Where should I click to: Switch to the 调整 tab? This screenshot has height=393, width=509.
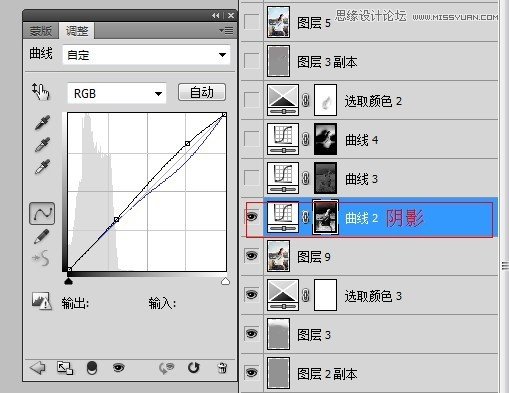tap(77, 31)
